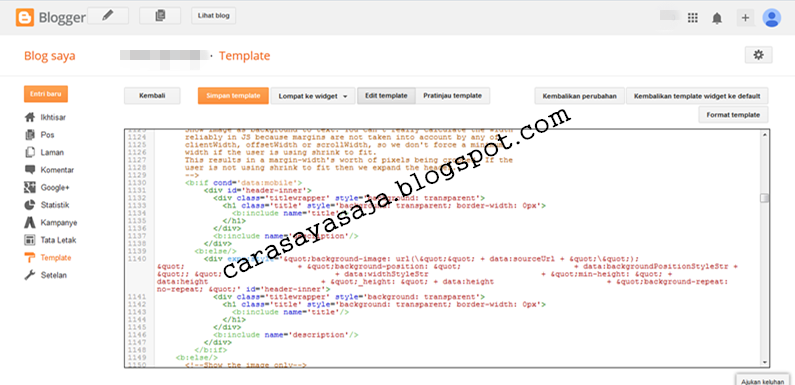Open the notifications bell icon
Screen dimensions: 795x385
coord(717,18)
